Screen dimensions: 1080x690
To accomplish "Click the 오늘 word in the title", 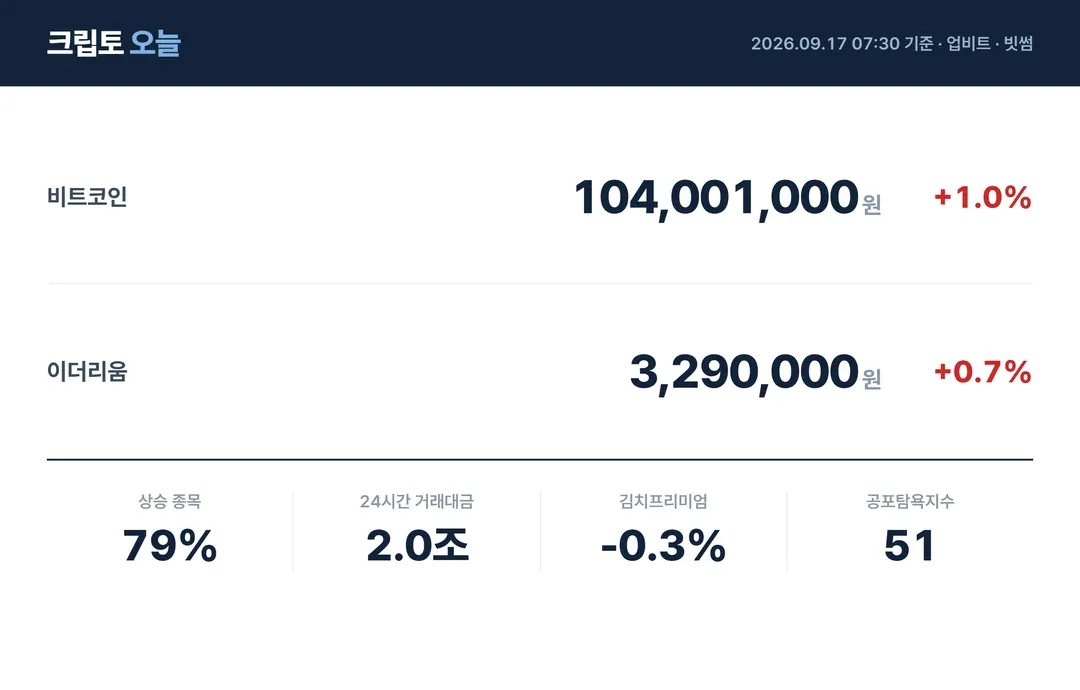I will (155, 43).
